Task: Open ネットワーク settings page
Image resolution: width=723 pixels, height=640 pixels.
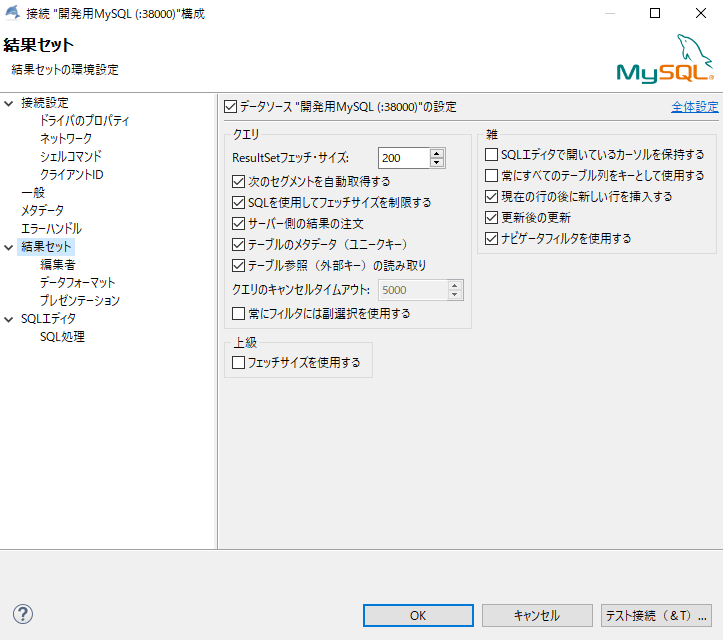Action: coord(65,139)
